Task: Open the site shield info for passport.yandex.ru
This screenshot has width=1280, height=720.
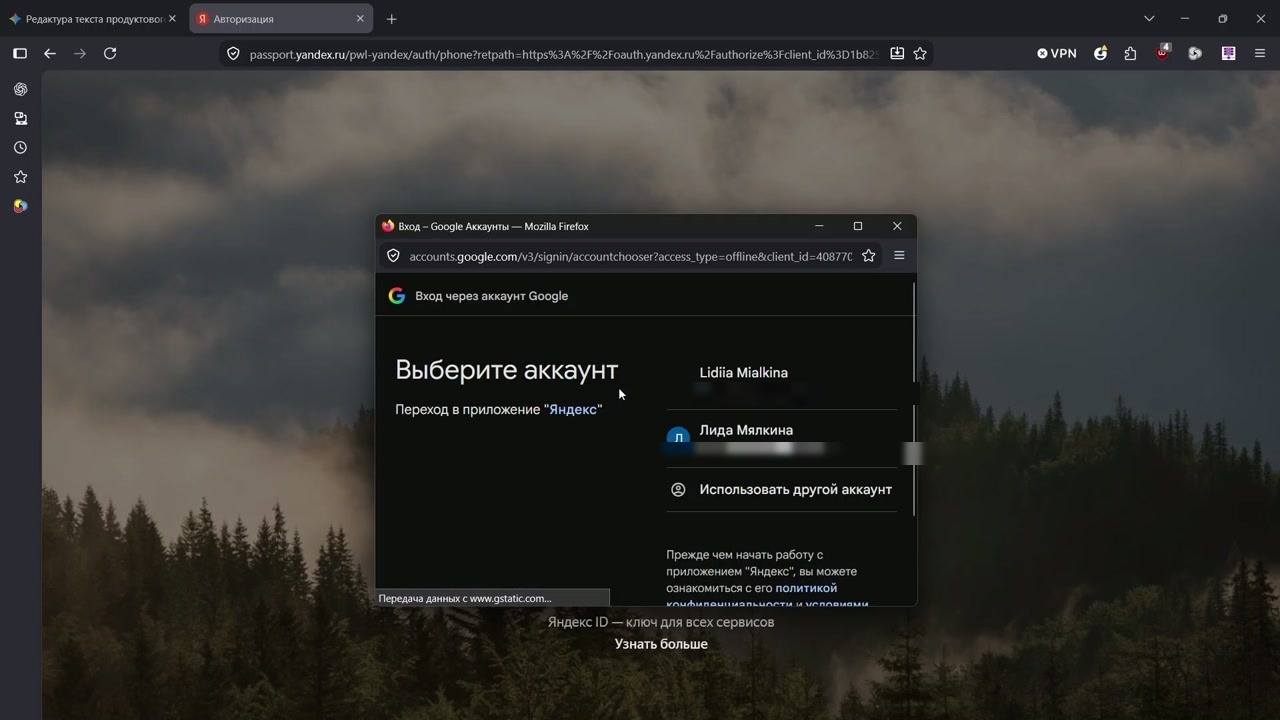Action: [233, 54]
